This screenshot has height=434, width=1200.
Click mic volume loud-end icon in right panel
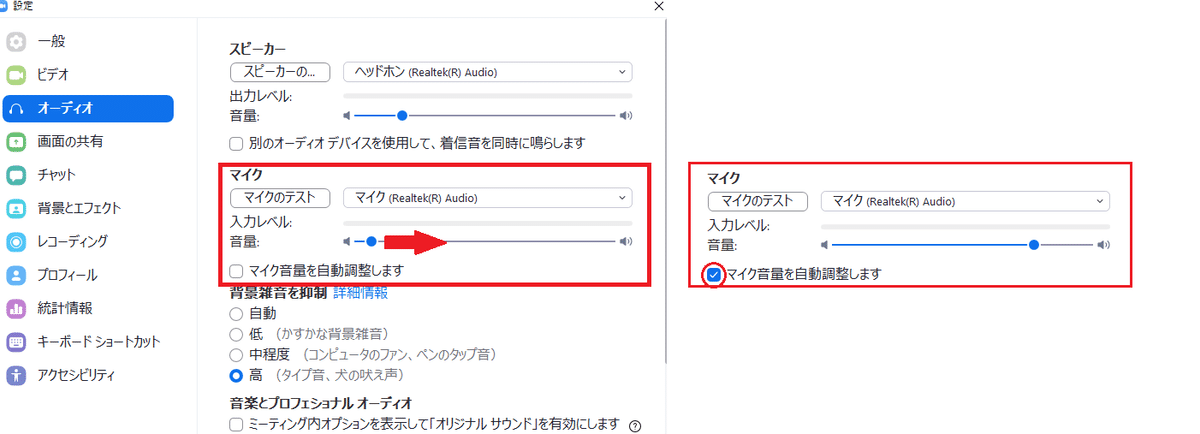(1104, 244)
